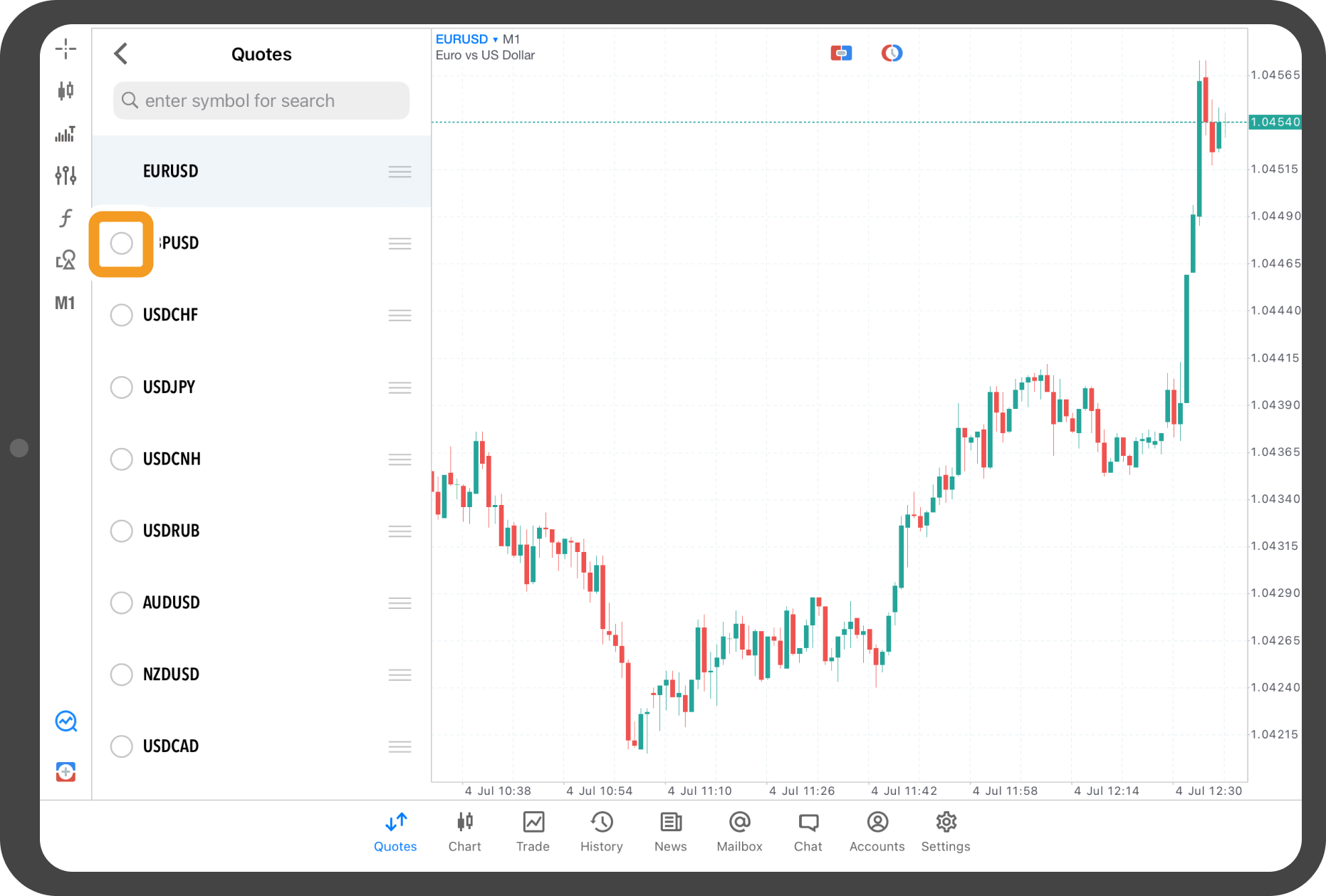Open the drawing objects shapes icon
Viewport: 1326px width, 896px height.
[66, 260]
